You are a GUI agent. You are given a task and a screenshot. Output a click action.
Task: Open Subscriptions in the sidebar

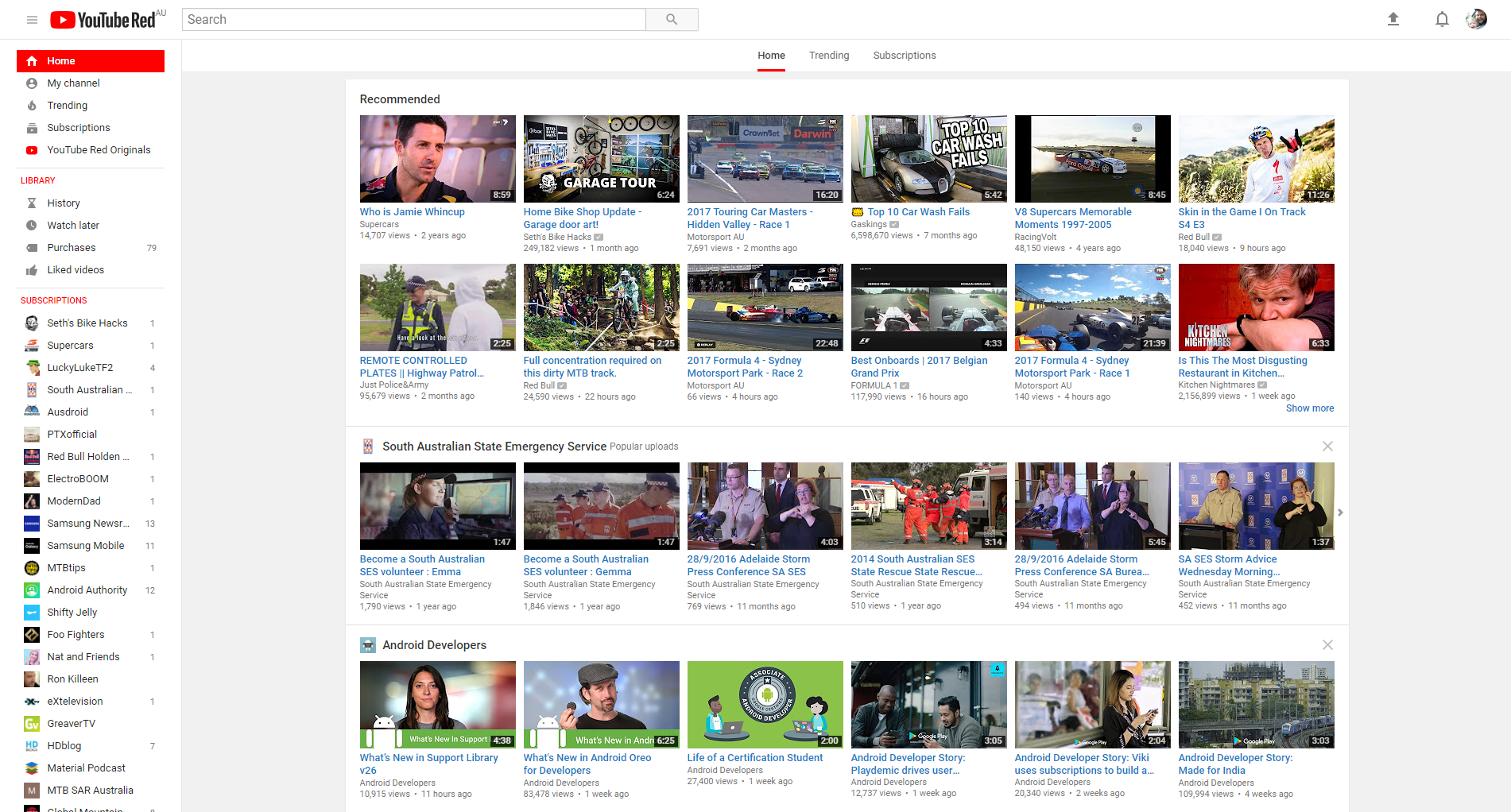pyautogui.click(x=91, y=128)
